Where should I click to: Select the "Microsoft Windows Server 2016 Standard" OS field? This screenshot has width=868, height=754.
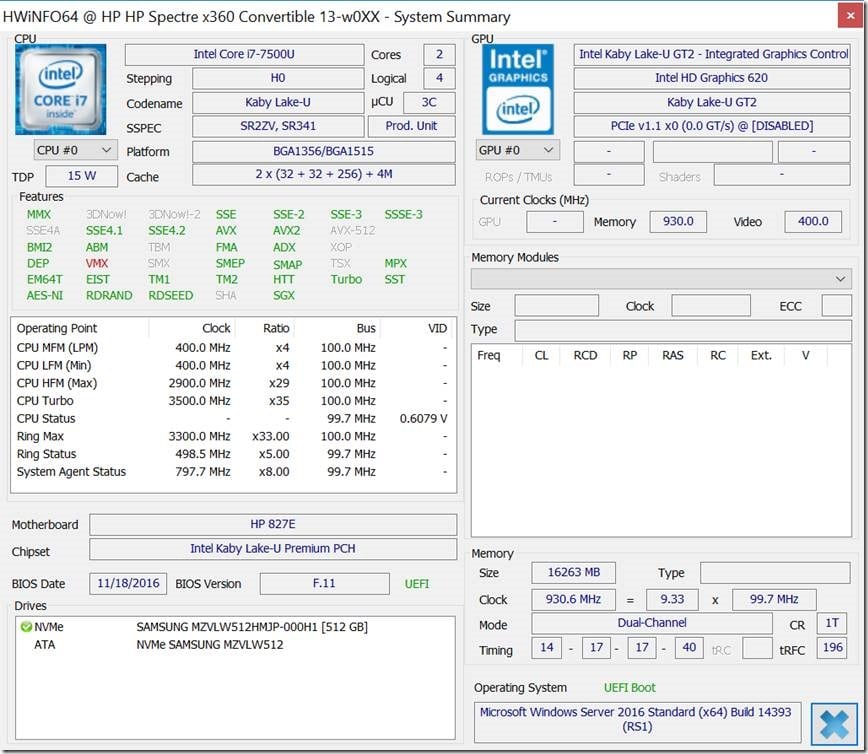pos(637,722)
